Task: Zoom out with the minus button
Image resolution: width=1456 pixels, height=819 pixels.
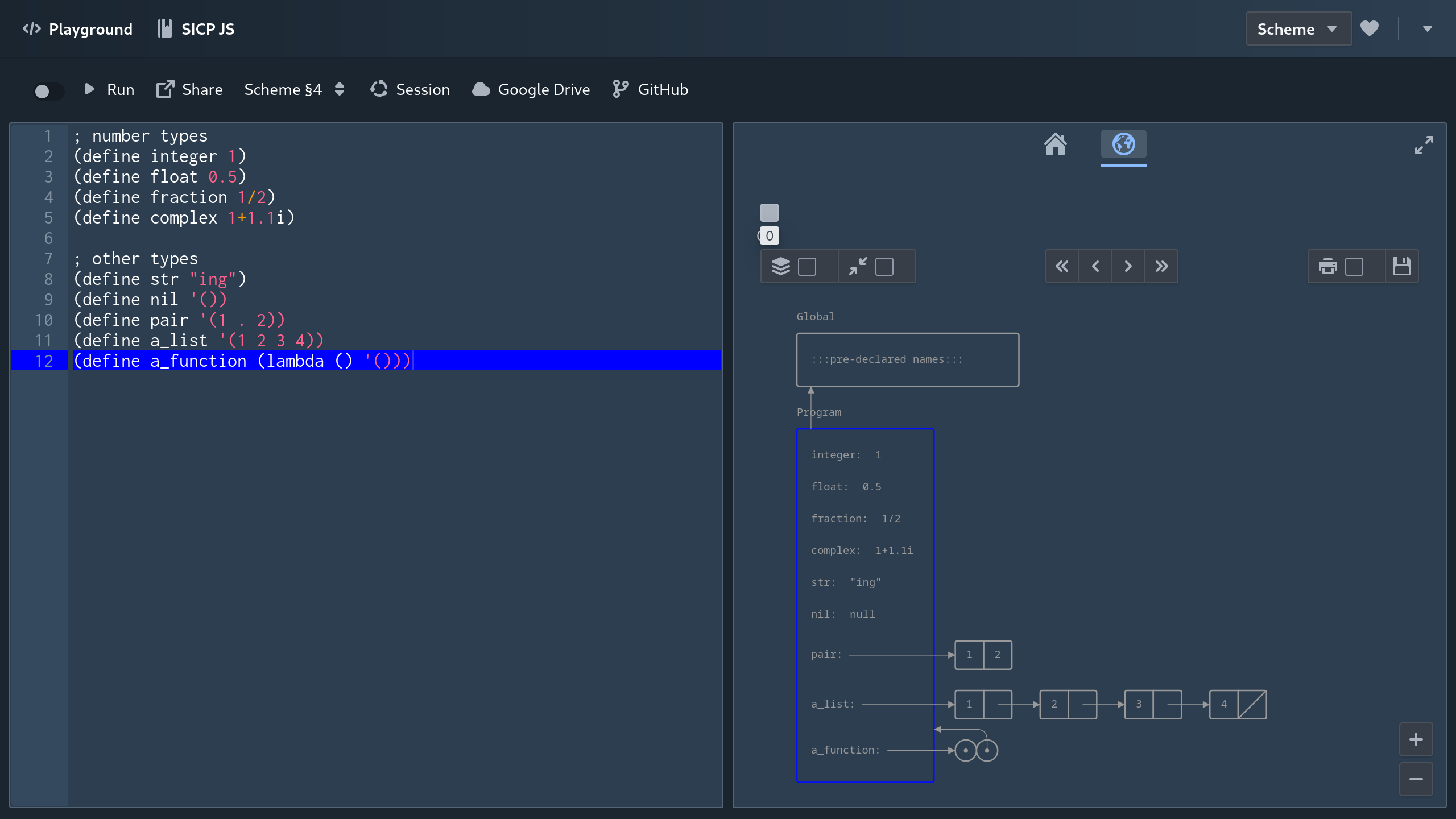Action: tap(1416, 779)
